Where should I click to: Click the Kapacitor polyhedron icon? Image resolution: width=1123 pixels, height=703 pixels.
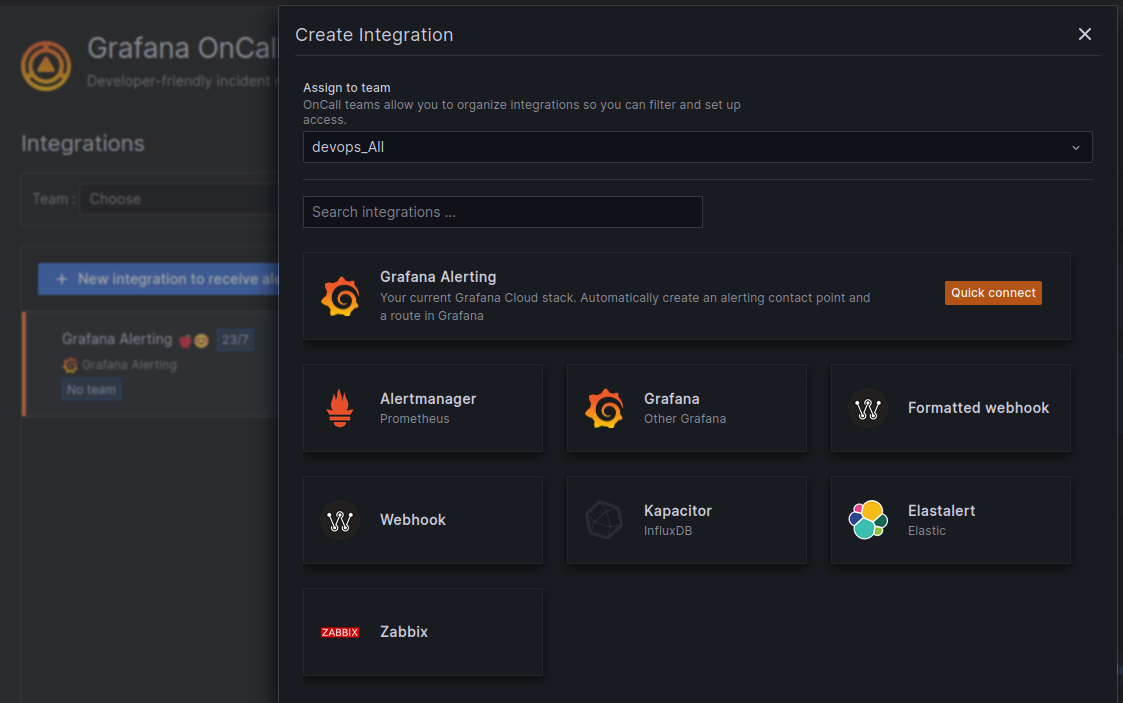[604, 520]
